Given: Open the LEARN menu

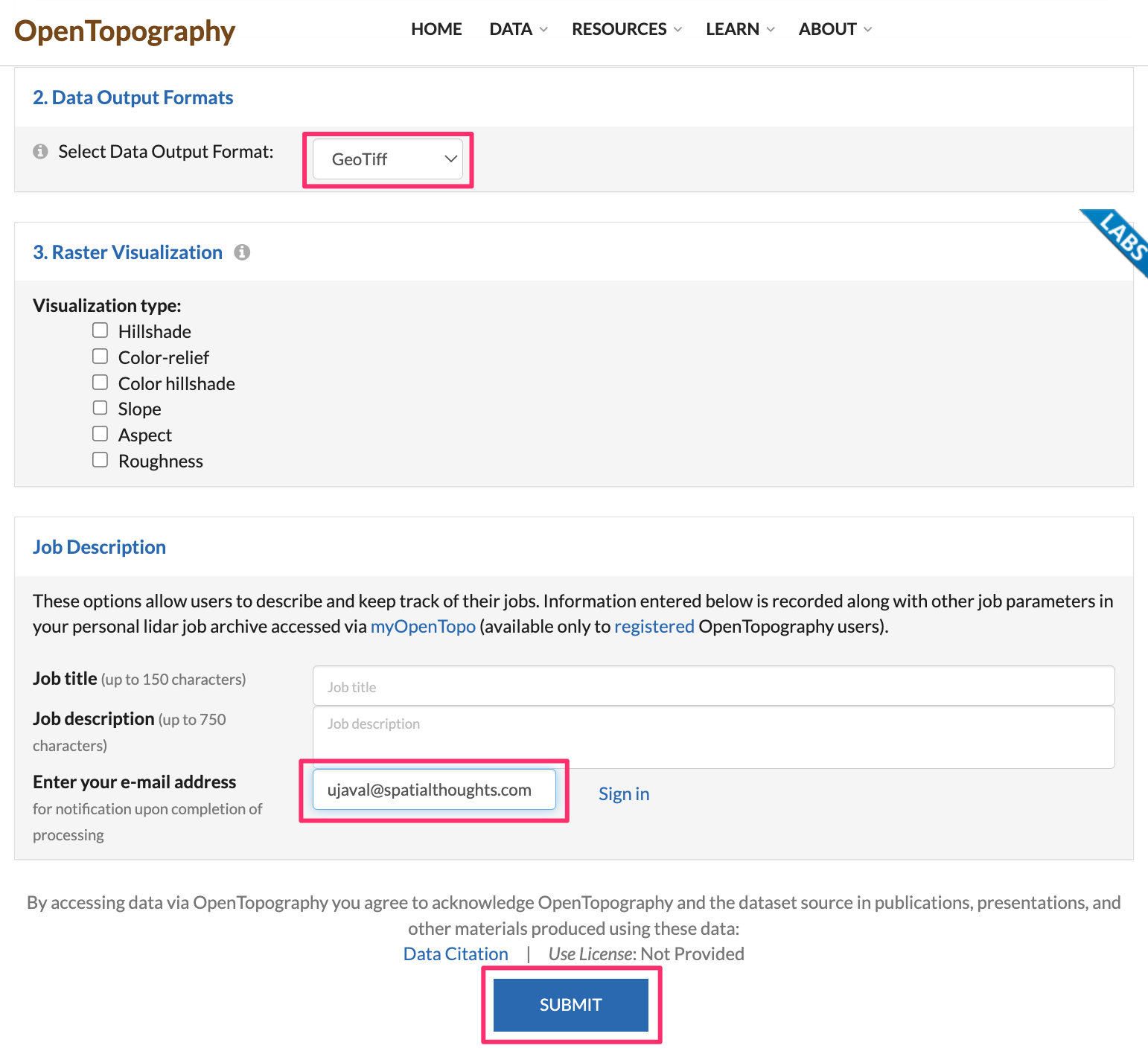Looking at the screenshot, I should [740, 29].
